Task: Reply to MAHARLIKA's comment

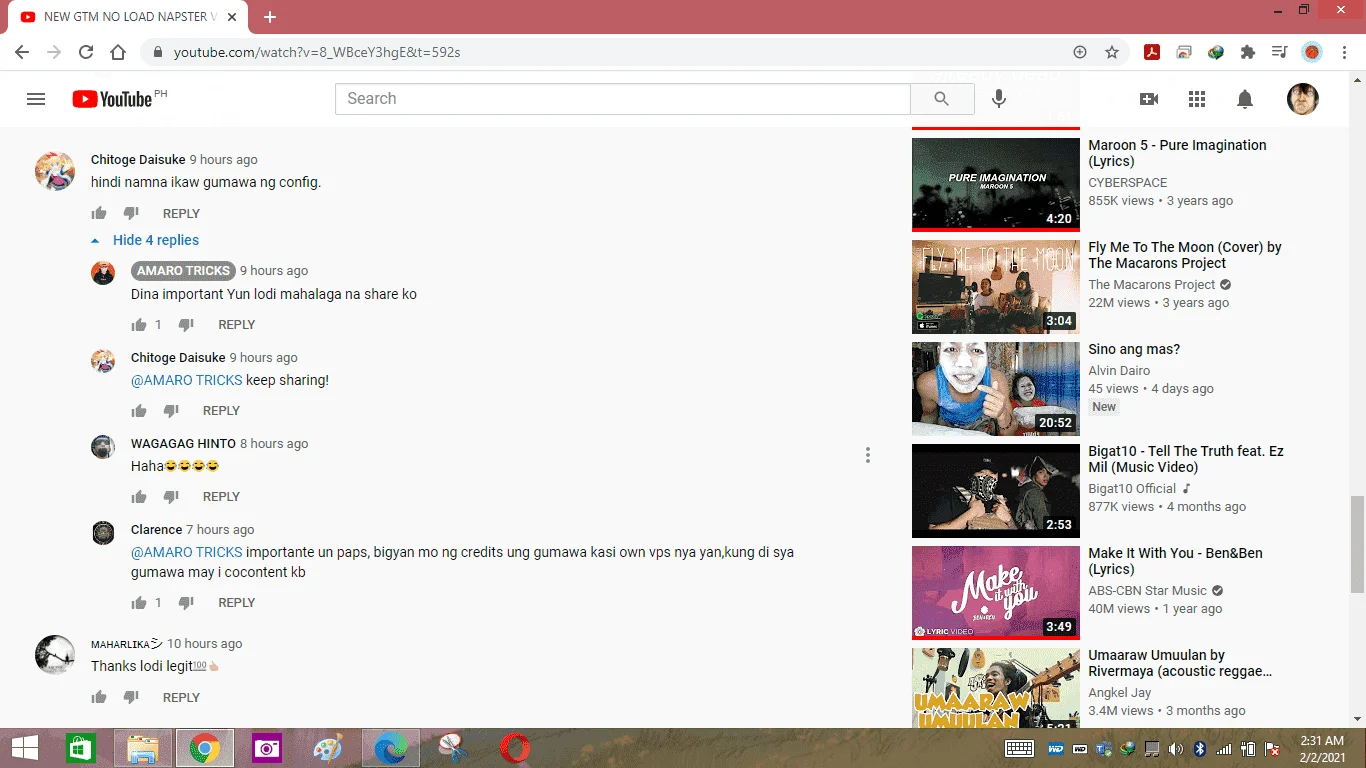Action: pos(181,698)
